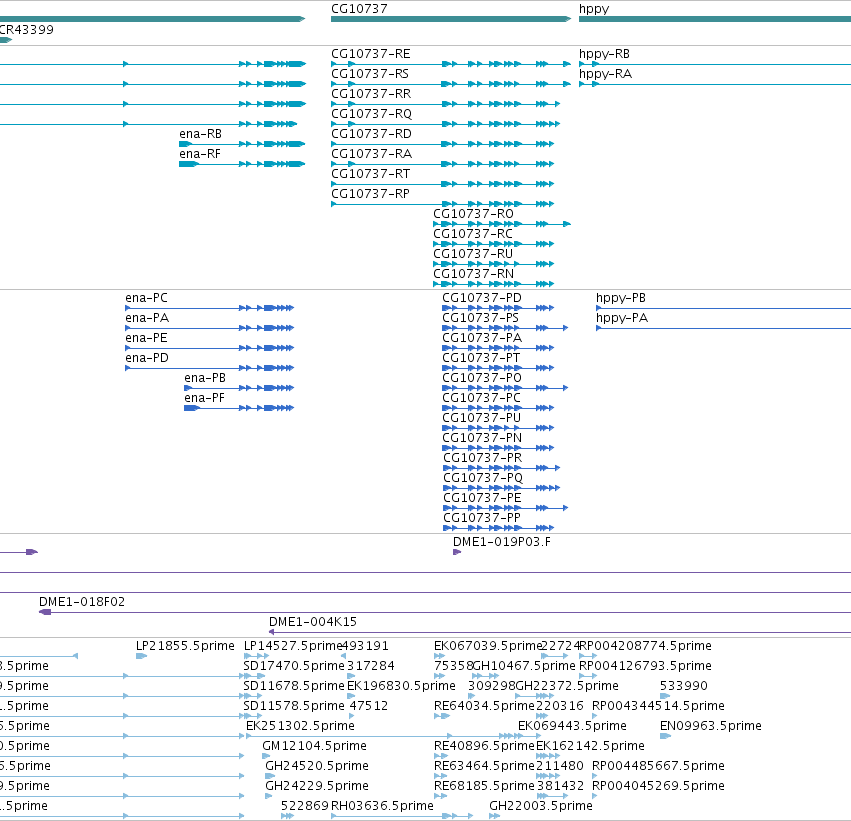This screenshot has width=851, height=821.
Task: Select EST SD11678.5prime
Action: click(x=294, y=686)
